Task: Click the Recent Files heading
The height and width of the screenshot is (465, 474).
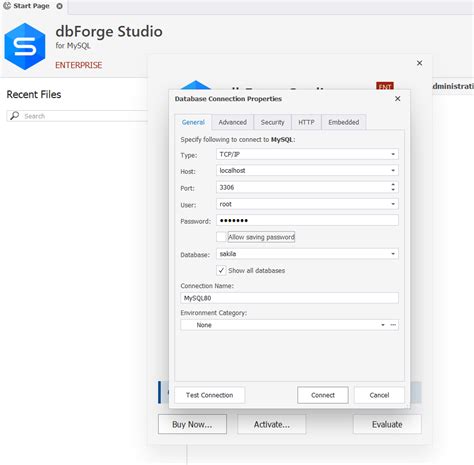Action: (34, 94)
